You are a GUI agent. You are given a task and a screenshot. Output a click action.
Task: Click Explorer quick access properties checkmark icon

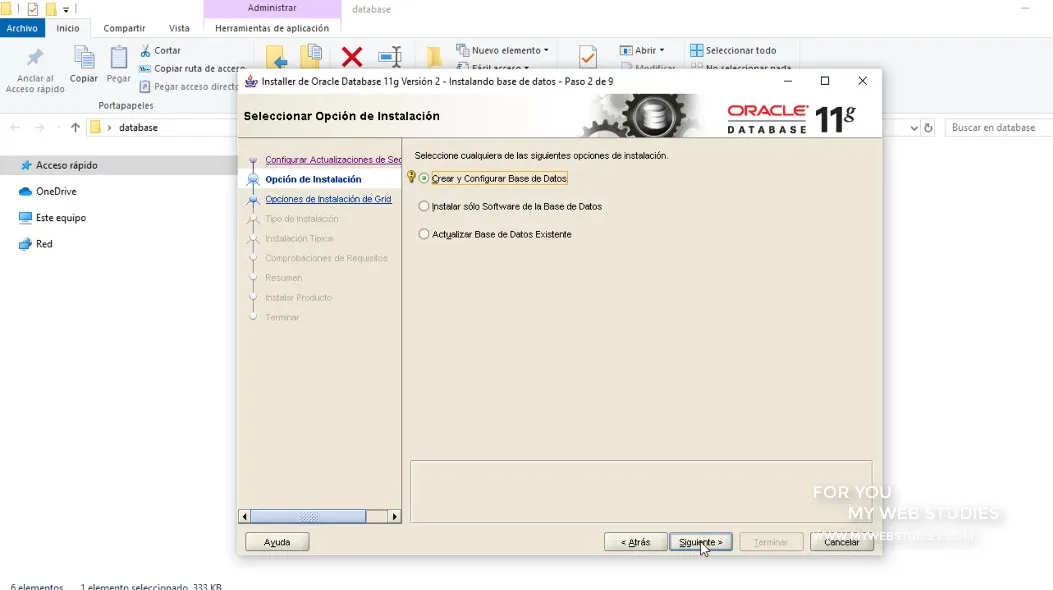(x=32, y=9)
